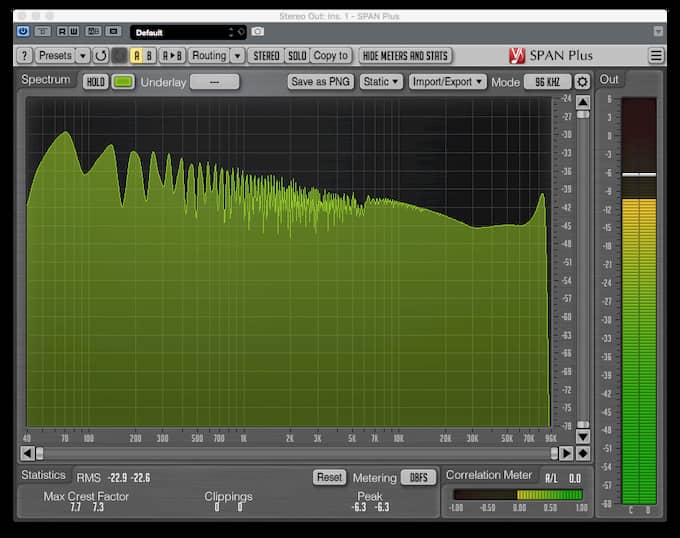Click the RMS value -22.9

(x=118, y=478)
